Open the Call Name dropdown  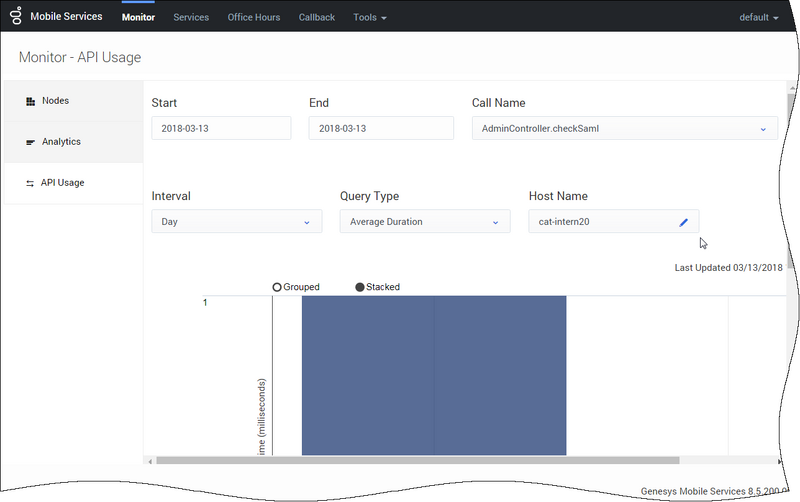(624, 128)
